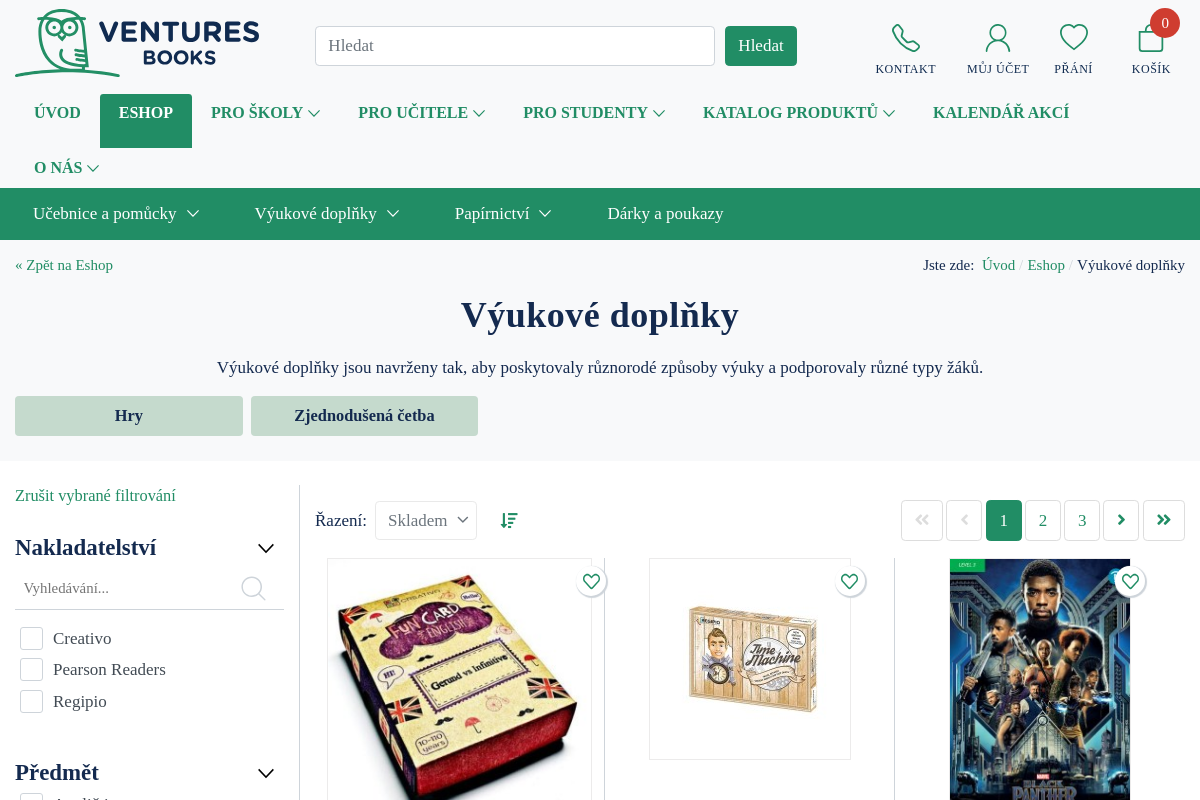This screenshot has width=1200, height=800.
Task: Add the Time Machine product to wishlist
Action: [849, 581]
